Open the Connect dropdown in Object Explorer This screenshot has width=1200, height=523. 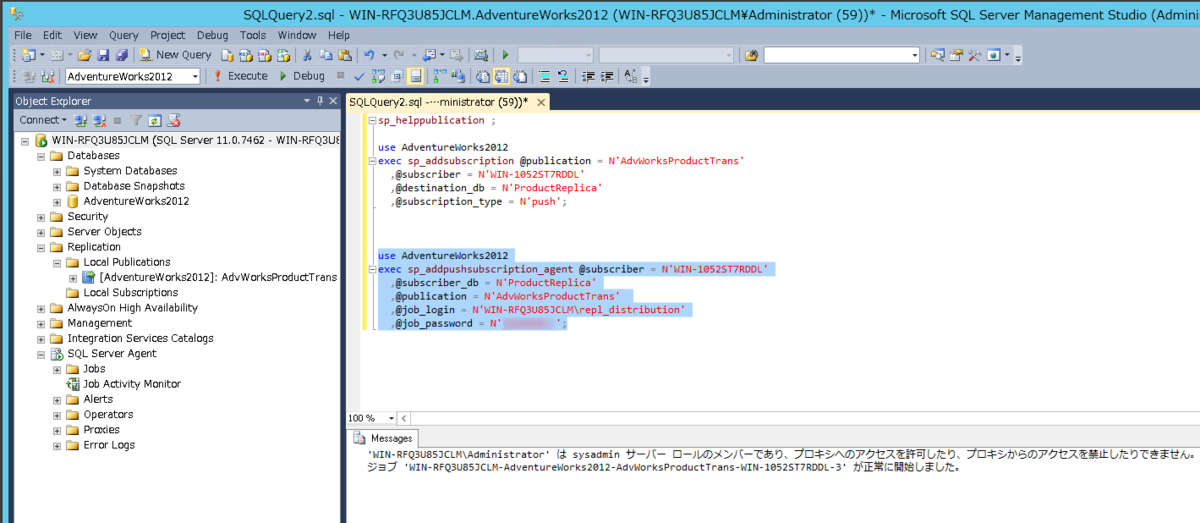point(43,120)
